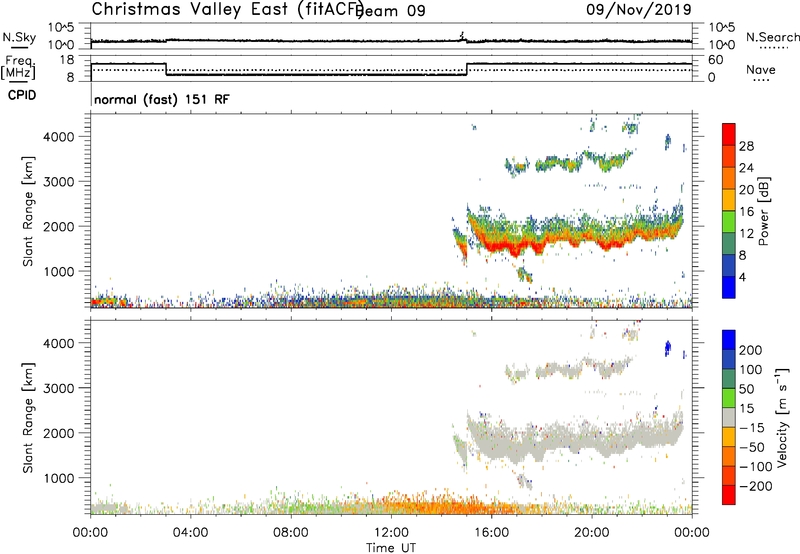Click the blue bottom of power color bar
The height and width of the screenshot is (554, 800).
[729, 288]
